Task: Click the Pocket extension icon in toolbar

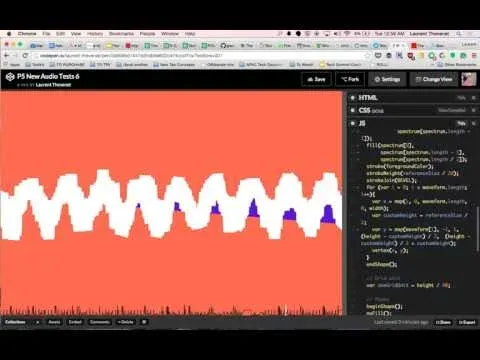Action: tap(378, 56)
